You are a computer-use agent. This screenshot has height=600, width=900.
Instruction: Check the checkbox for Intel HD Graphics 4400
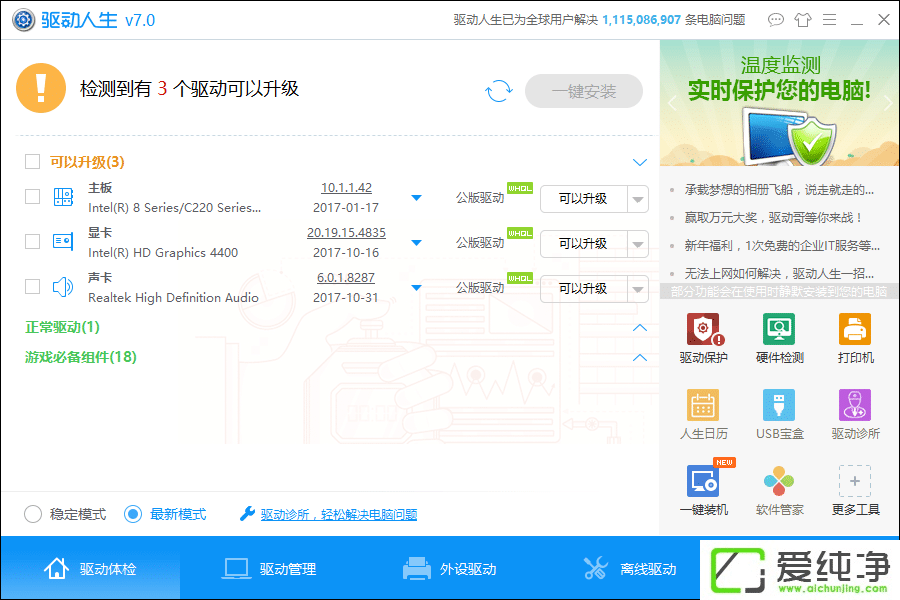(30, 241)
